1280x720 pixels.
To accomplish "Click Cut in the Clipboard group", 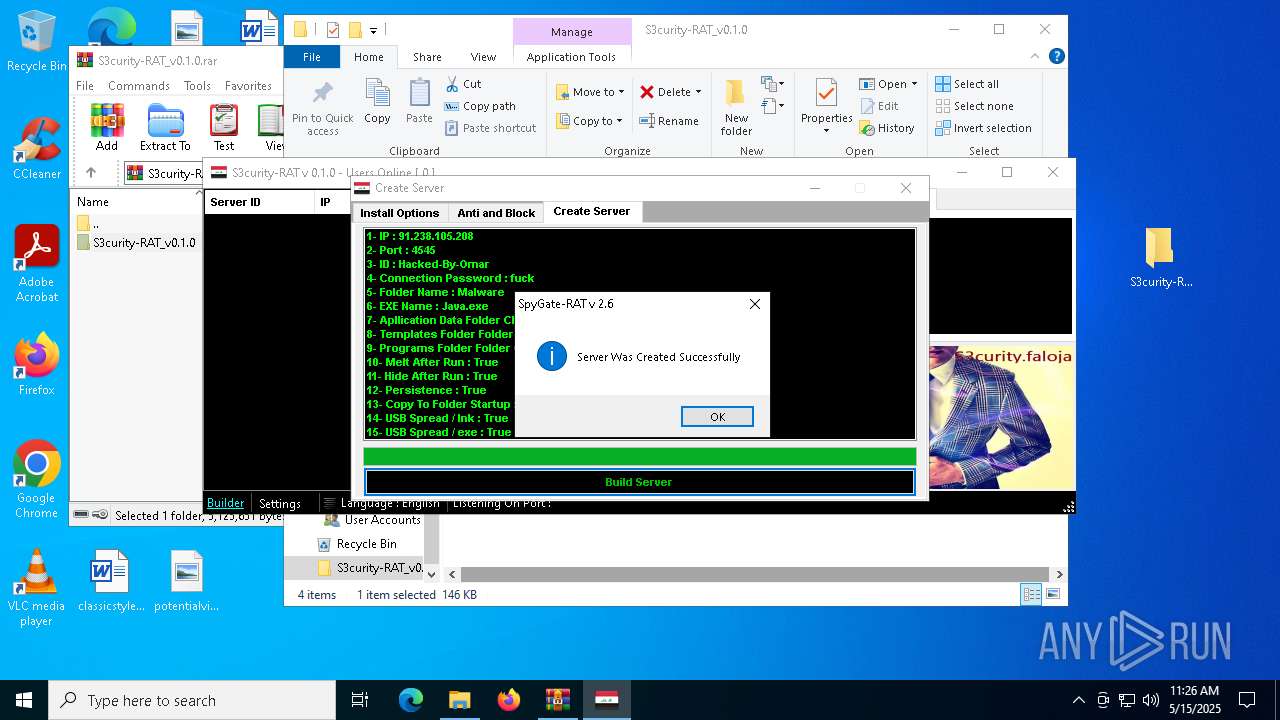I will coord(463,84).
